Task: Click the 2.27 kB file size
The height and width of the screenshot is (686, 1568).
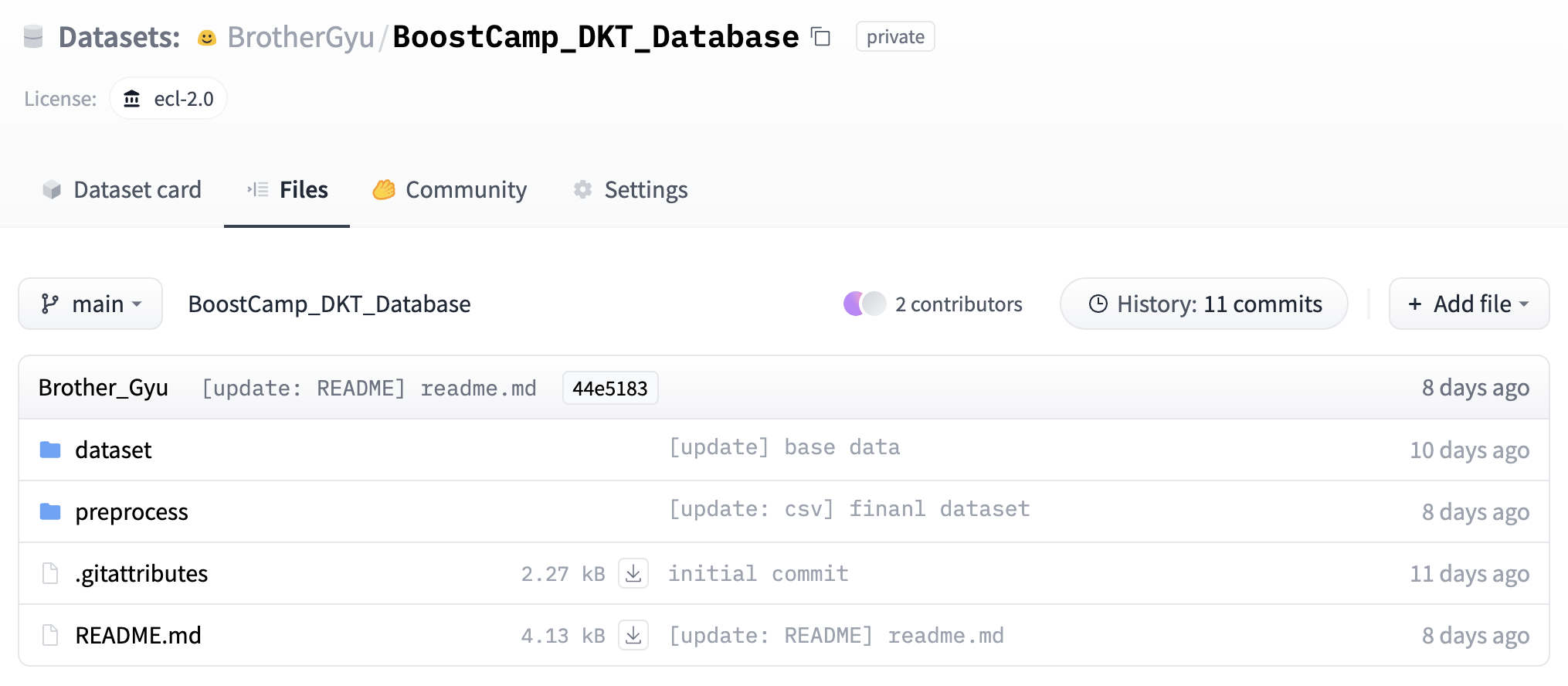Action: [x=563, y=574]
